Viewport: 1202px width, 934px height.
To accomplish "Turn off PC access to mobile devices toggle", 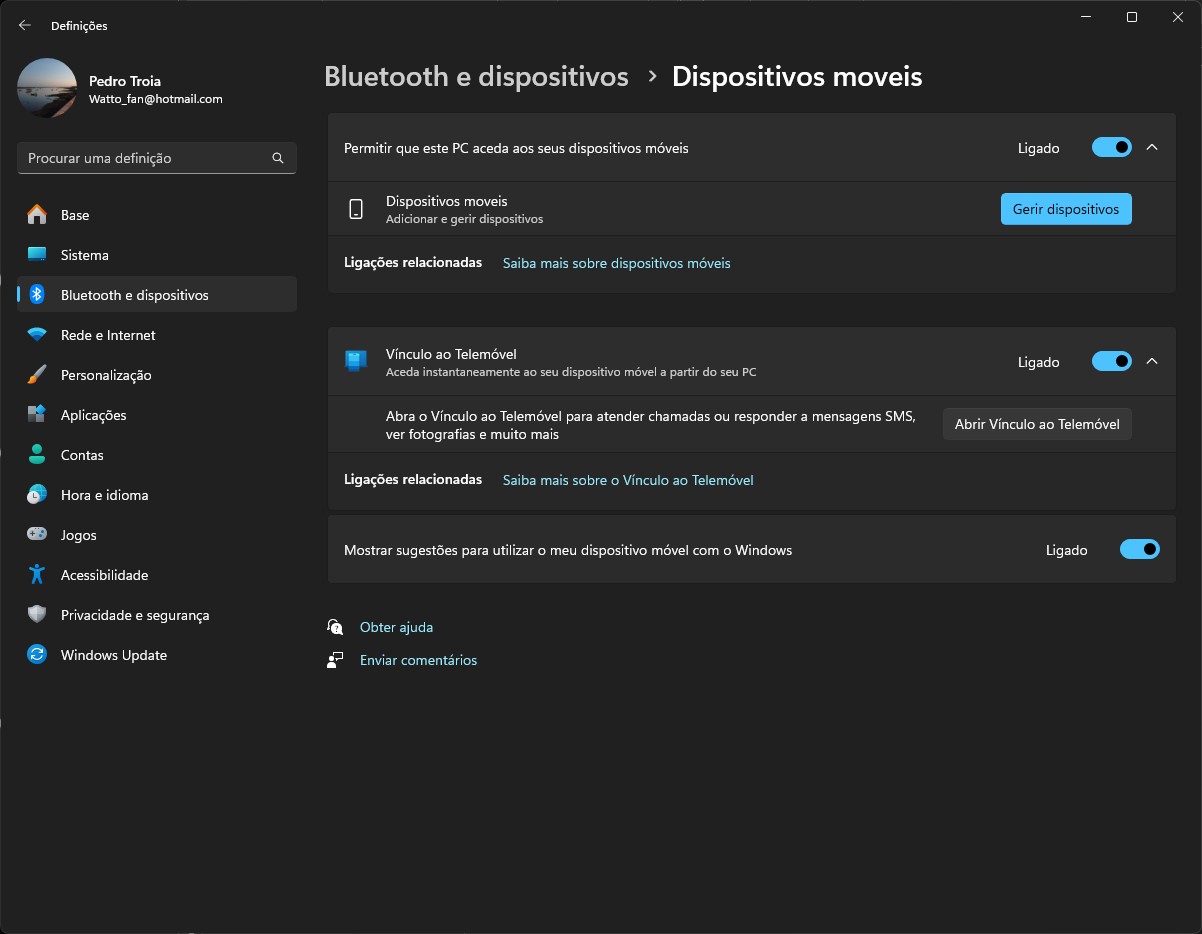I will 1111,148.
